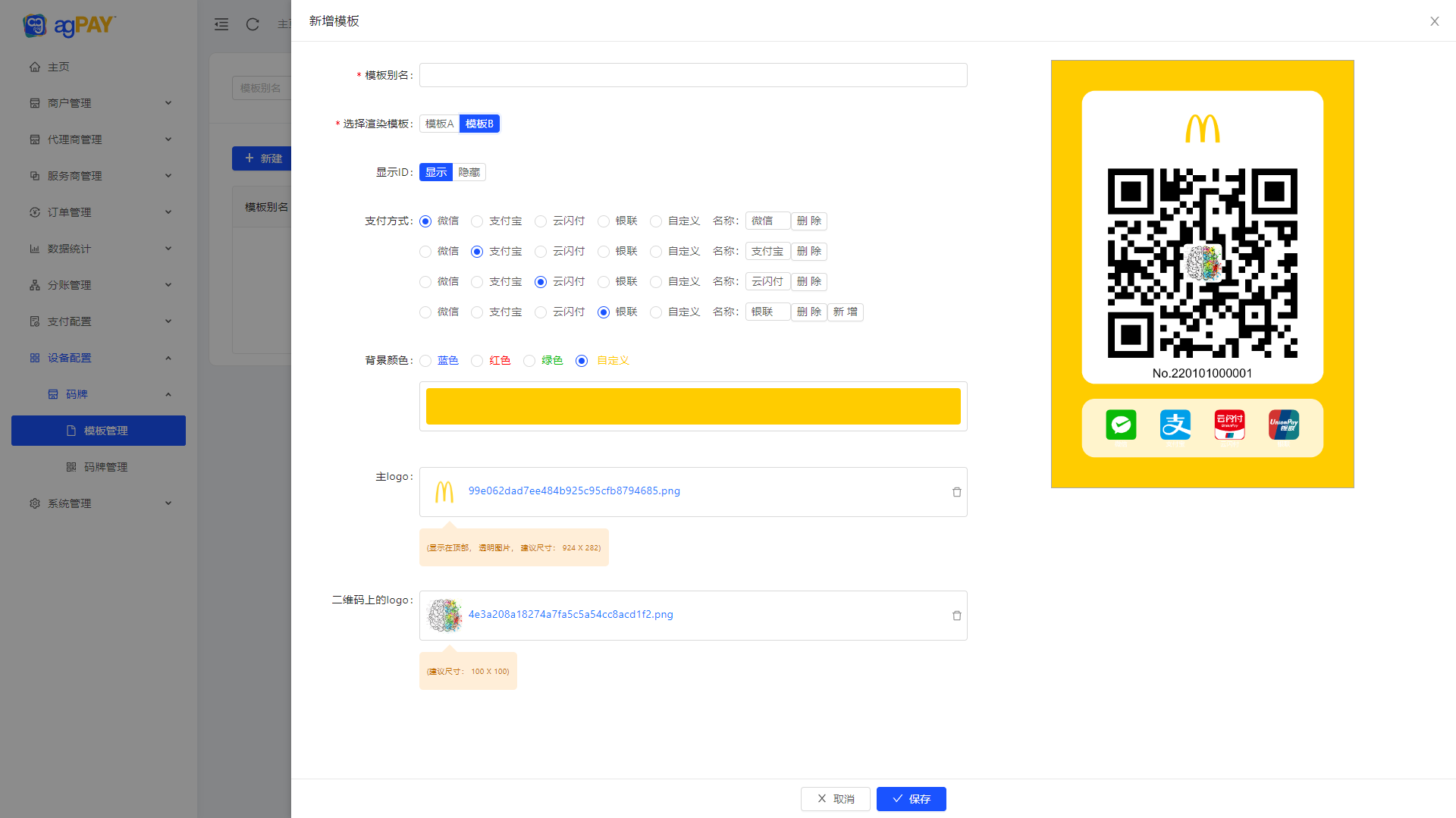This screenshot has height=818, width=1456.
Task: Select 银联 radio in fourth payment row
Action: tap(604, 312)
